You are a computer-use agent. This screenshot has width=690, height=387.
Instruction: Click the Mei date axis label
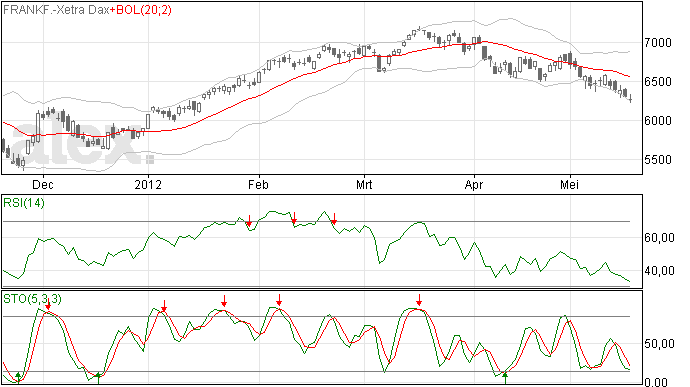tap(569, 184)
